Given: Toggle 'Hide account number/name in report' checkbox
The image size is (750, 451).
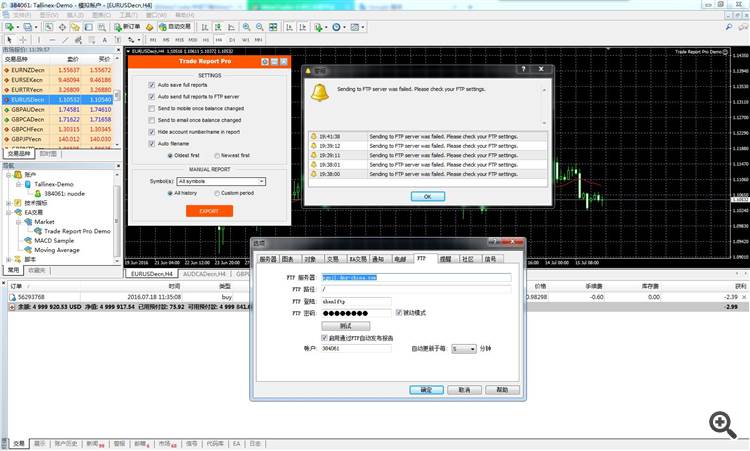Looking at the screenshot, I should [x=152, y=132].
